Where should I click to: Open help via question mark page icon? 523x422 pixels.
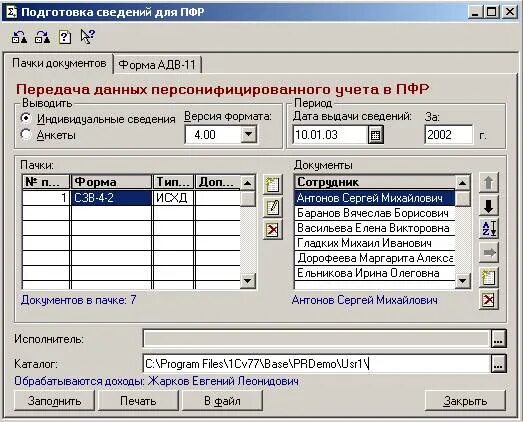pos(65,37)
